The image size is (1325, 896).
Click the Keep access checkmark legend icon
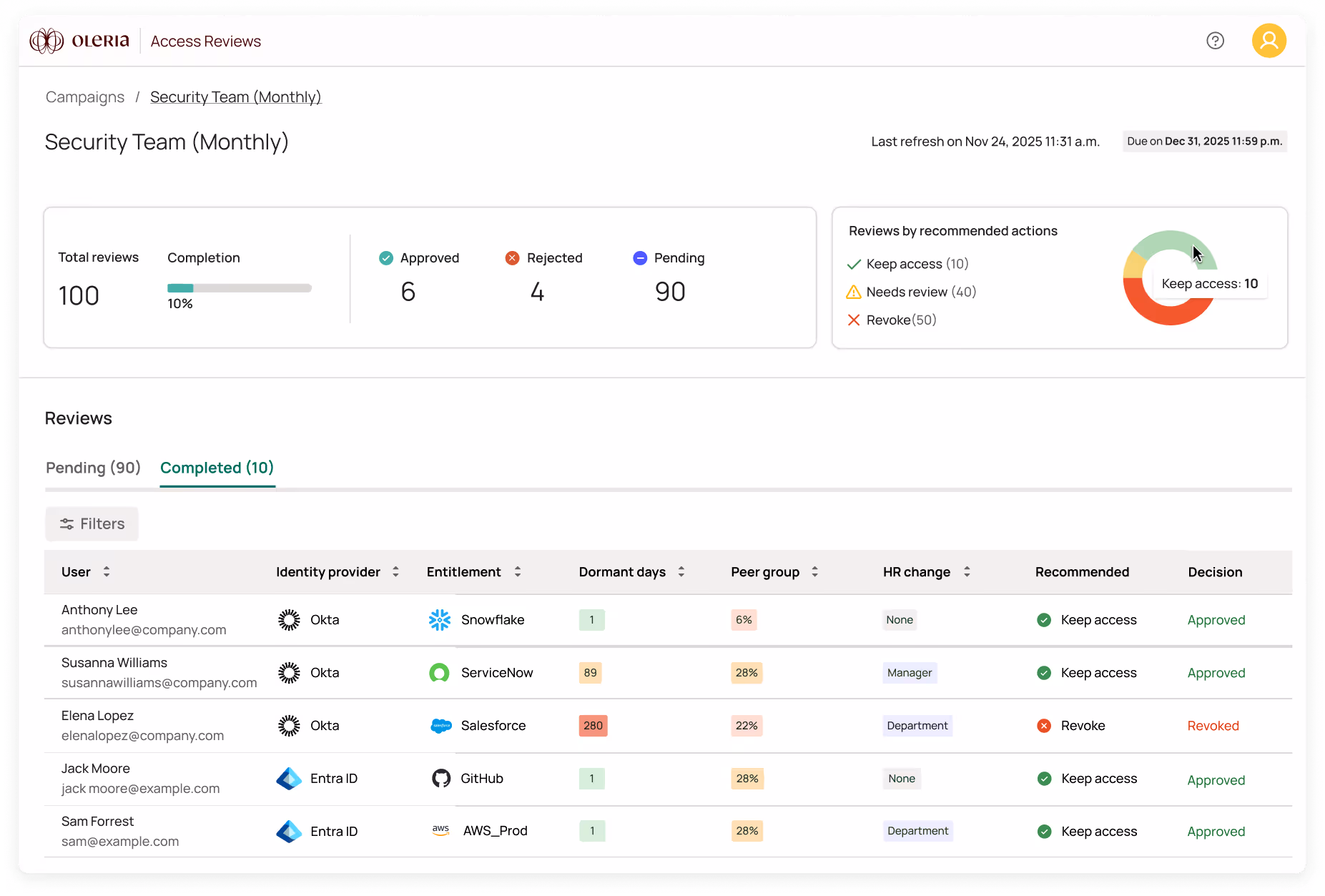pyautogui.click(x=854, y=265)
